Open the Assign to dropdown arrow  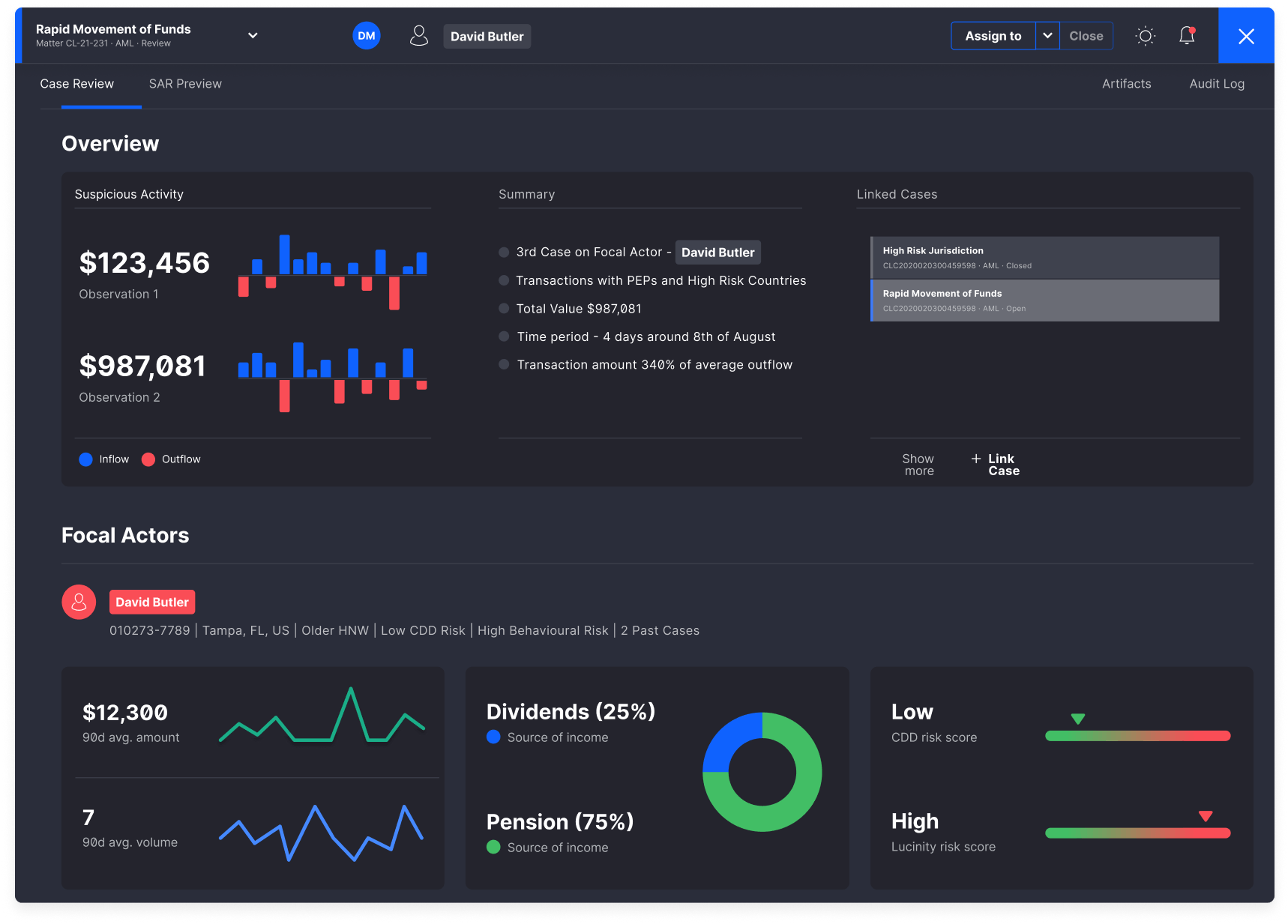coord(1047,36)
